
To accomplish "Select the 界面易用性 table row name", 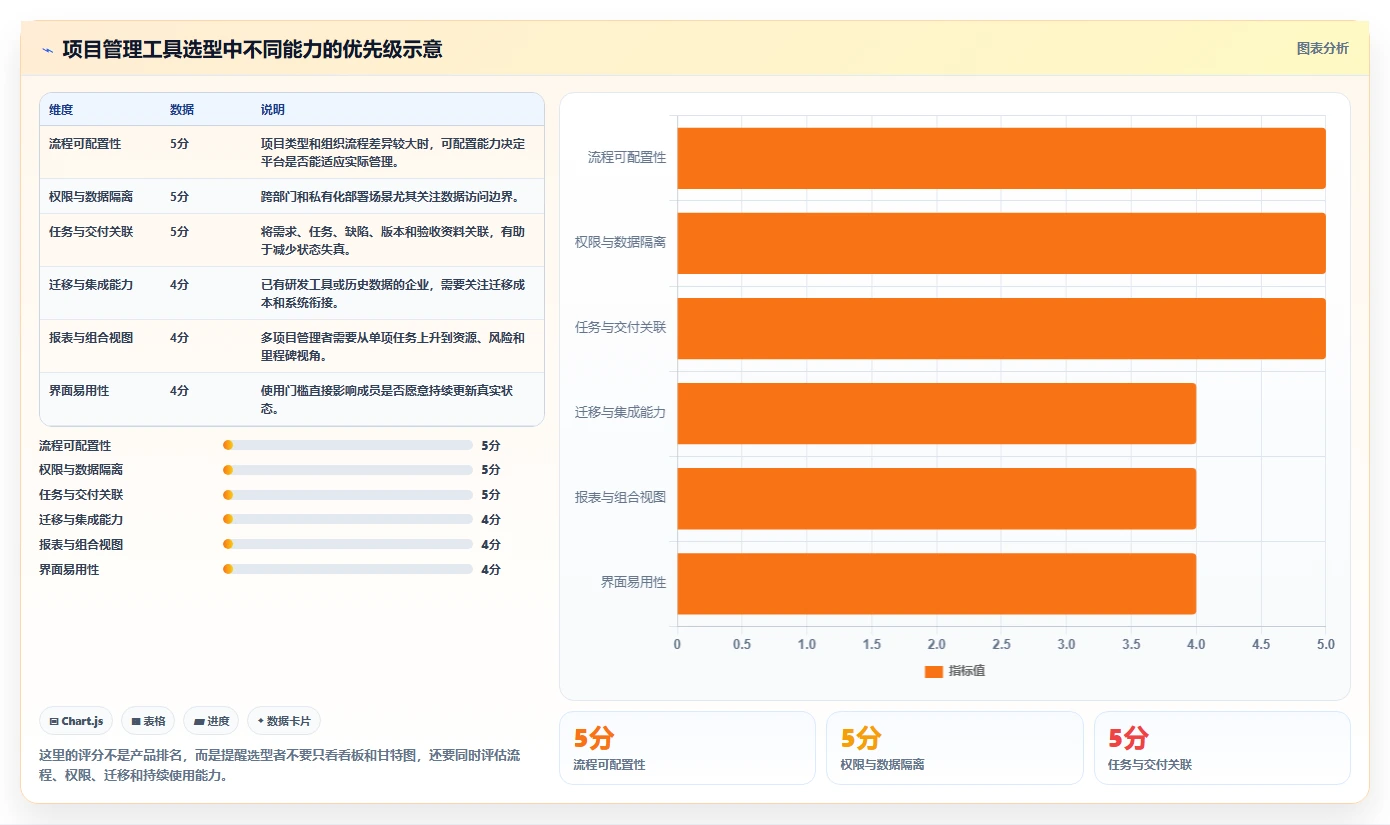I will click(79, 391).
